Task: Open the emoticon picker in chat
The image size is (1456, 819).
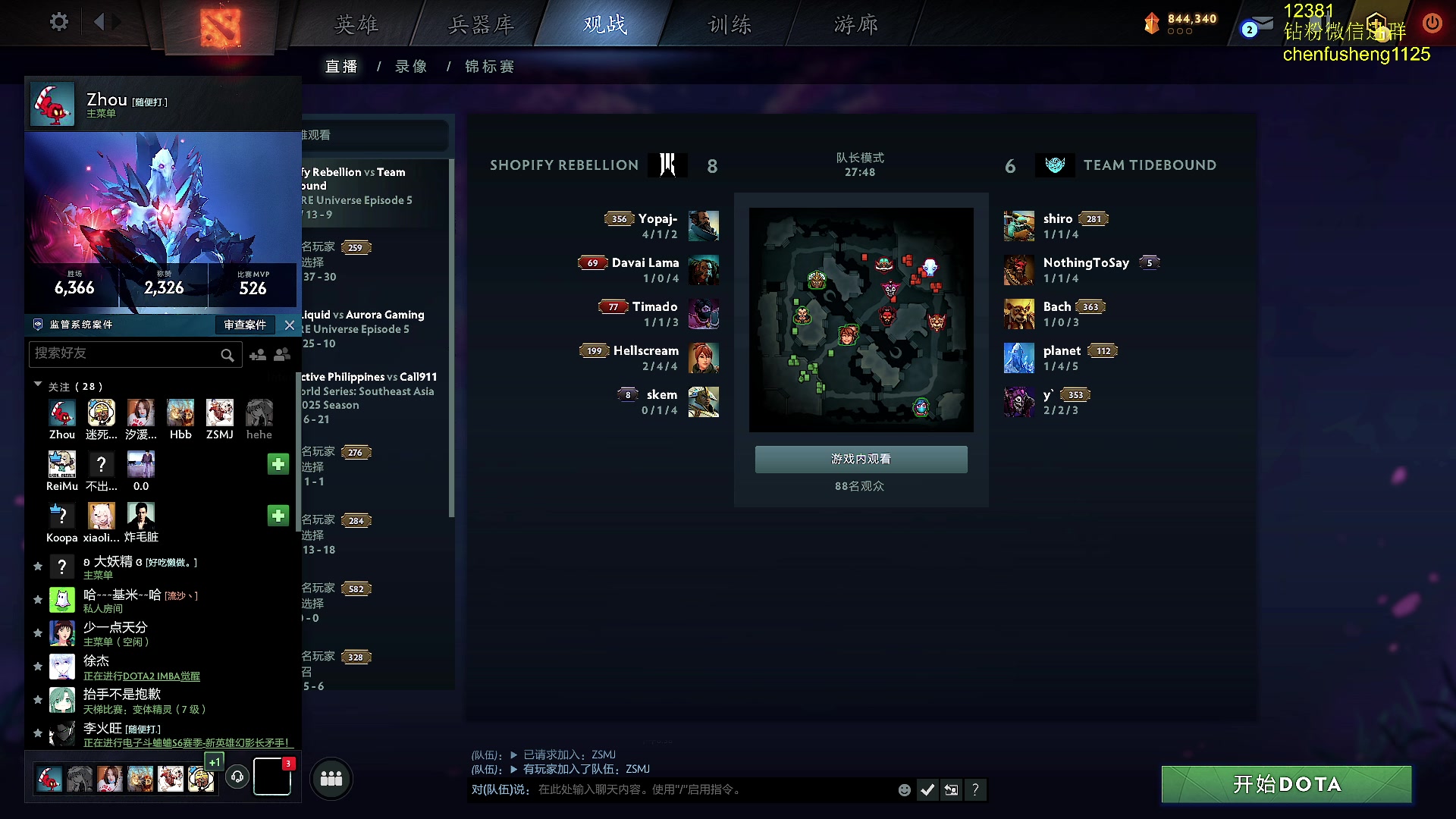Action: coord(904,790)
